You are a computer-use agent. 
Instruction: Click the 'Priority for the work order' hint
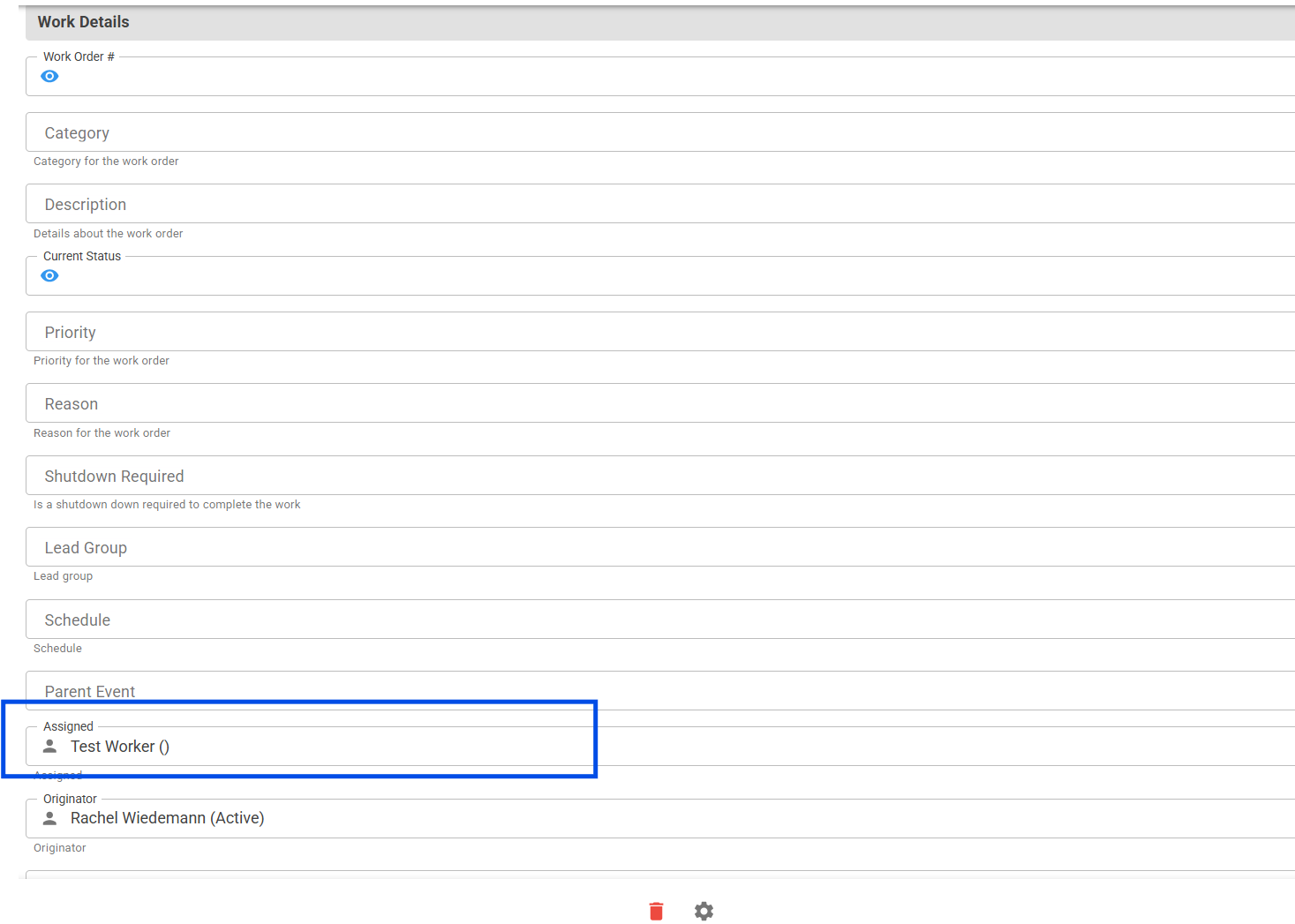click(x=102, y=361)
